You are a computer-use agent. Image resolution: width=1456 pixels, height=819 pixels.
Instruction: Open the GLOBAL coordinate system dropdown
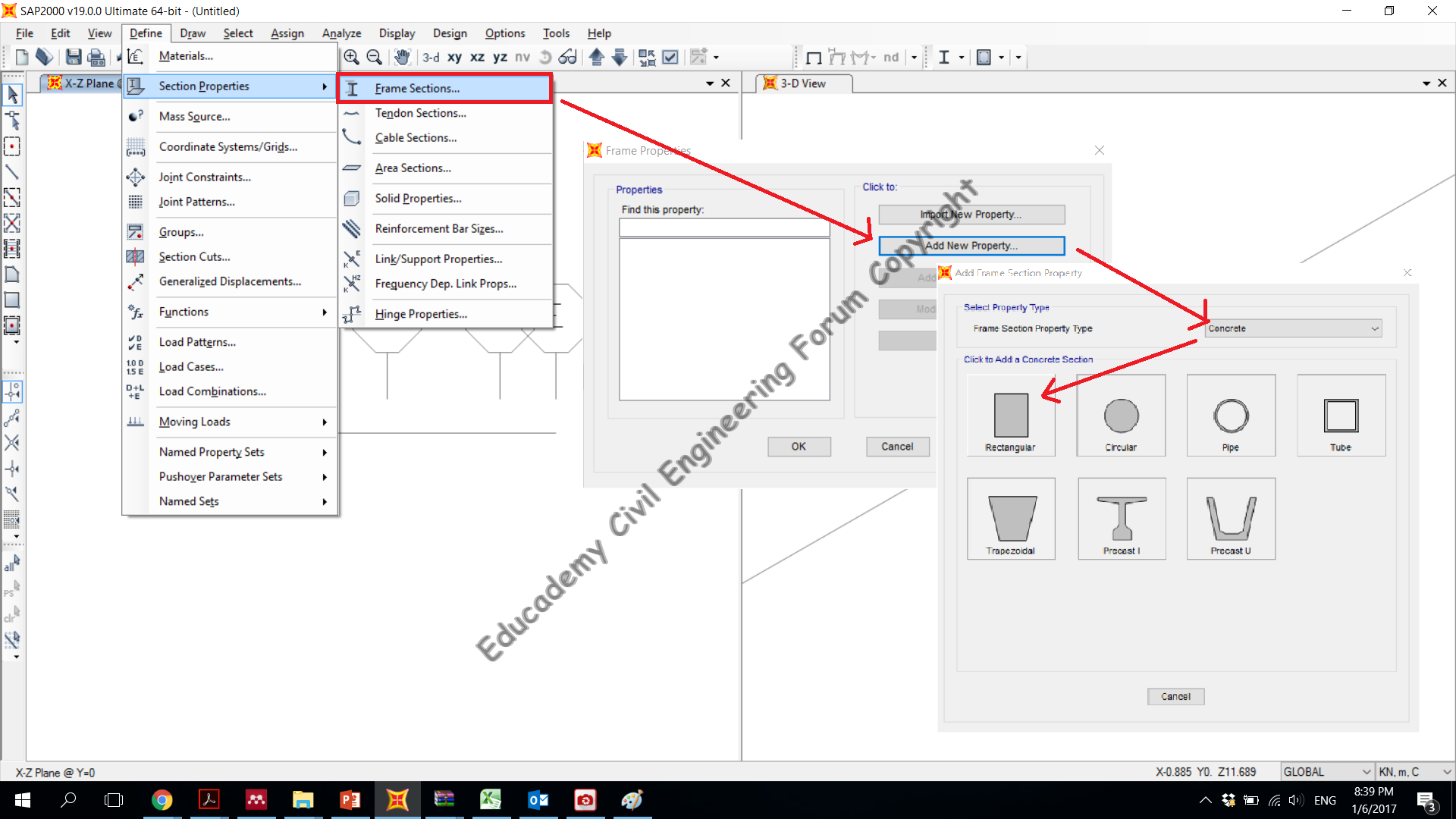pyautogui.click(x=1327, y=771)
